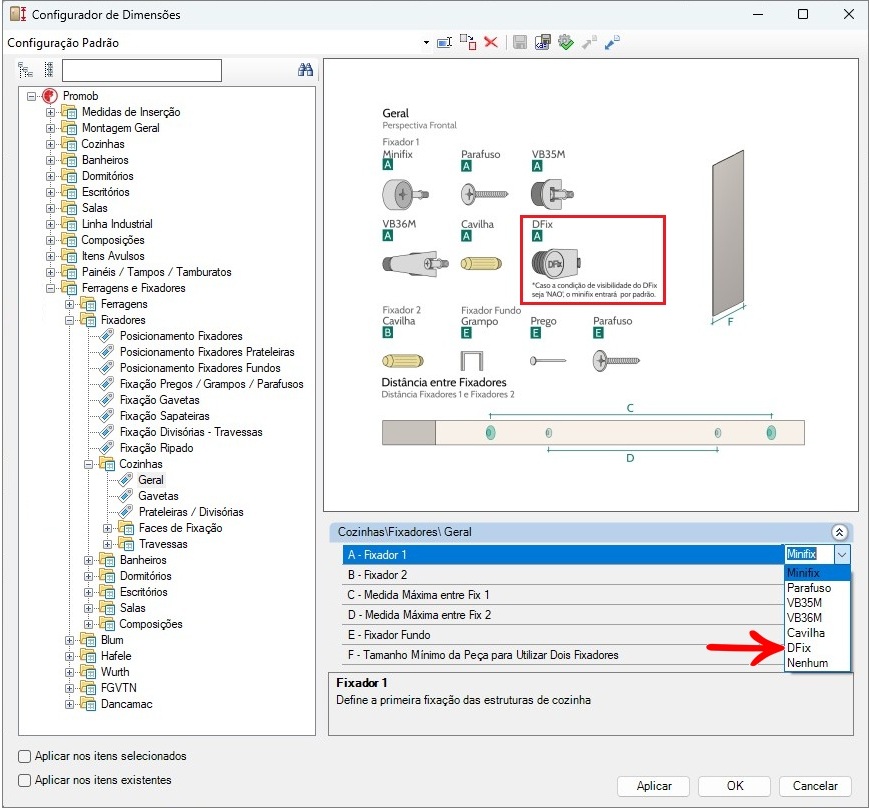The height and width of the screenshot is (808, 869).
Task: Check Aplicar nos itens existentes
Action: pyautogui.click(x=25, y=780)
